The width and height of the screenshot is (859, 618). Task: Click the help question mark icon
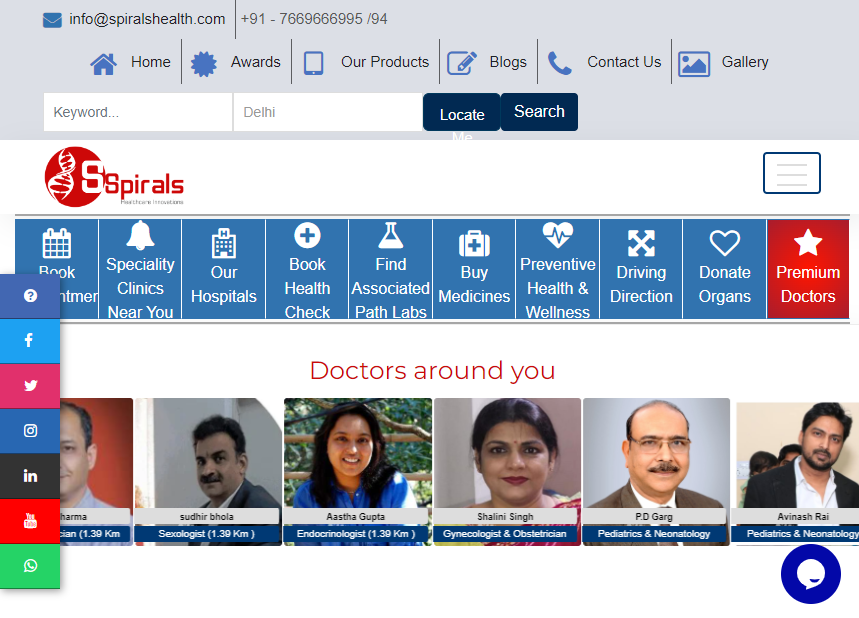[x=29, y=296]
